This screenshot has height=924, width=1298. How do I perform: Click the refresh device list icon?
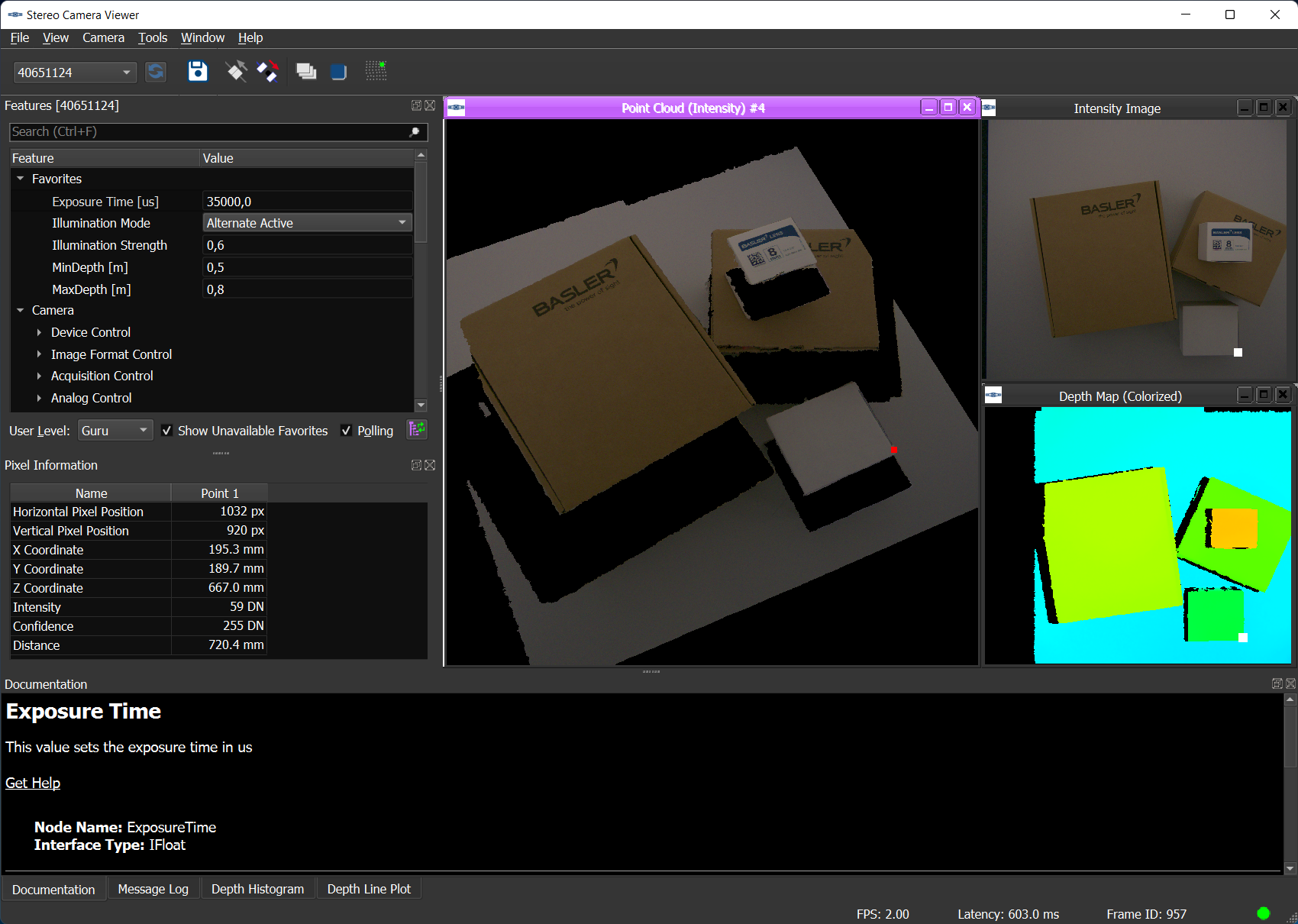[x=156, y=72]
